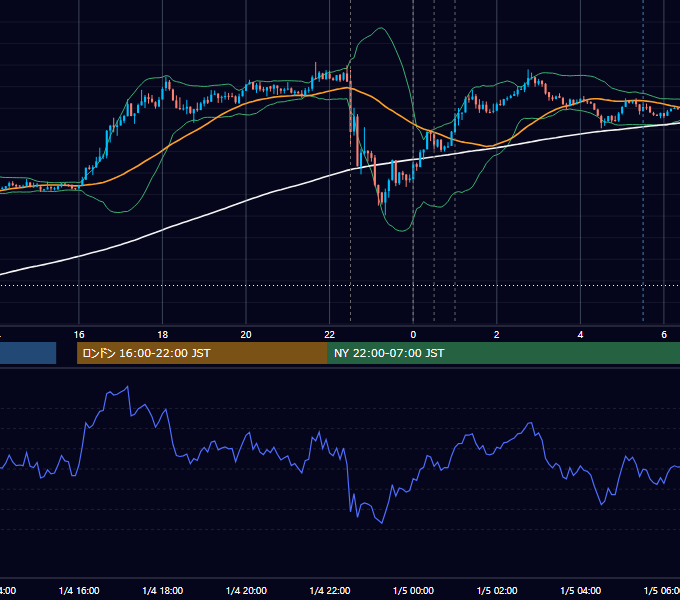The width and height of the screenshot is (680, 600).
Task: Click hour label 2 on upper time axis
Action: [497, 335]
